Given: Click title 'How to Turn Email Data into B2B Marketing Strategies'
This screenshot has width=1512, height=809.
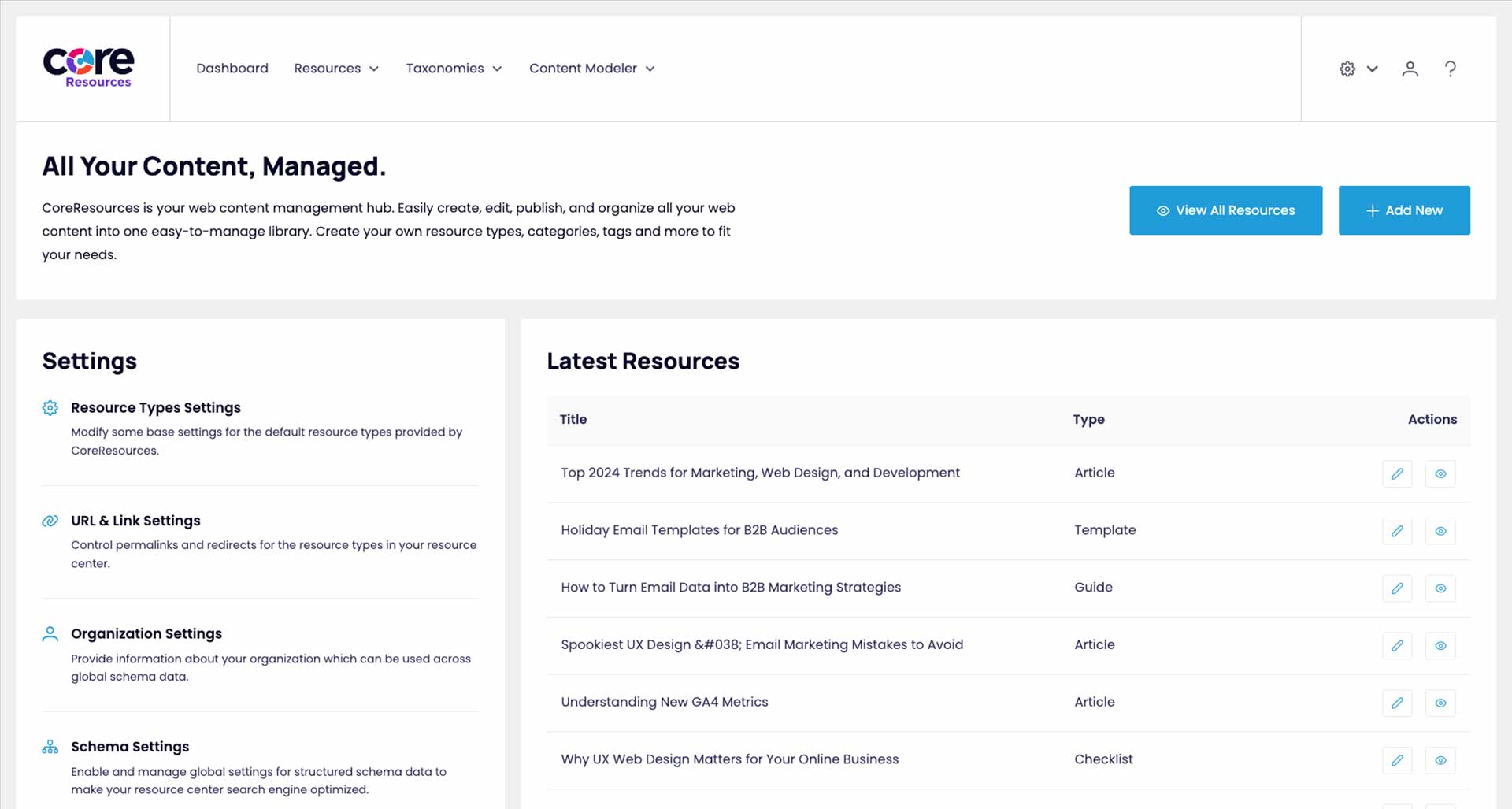Looking at the screenshot, I should [x=731, y=588].
